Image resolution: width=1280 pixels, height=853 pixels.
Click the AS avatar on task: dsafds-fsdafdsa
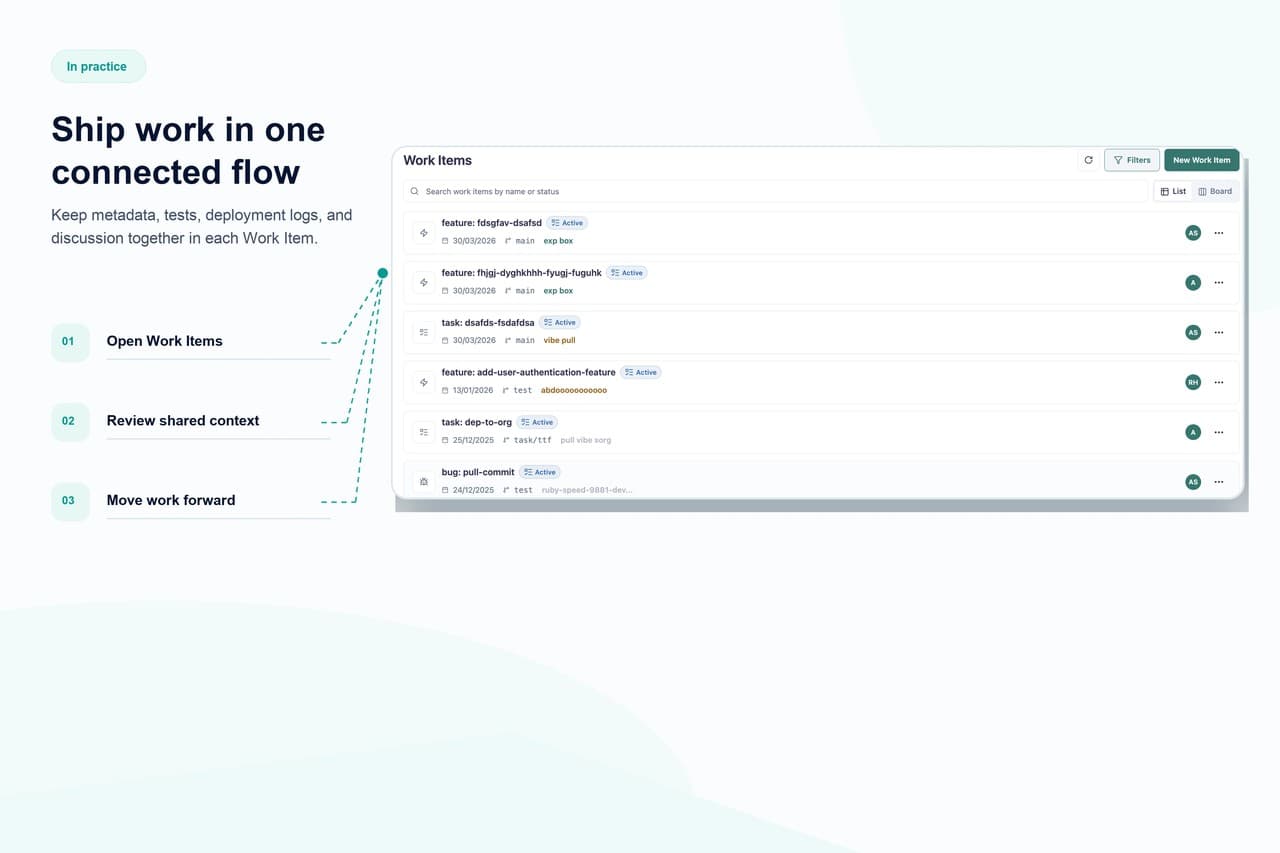pyautogui.click(x=1193, y=332)
